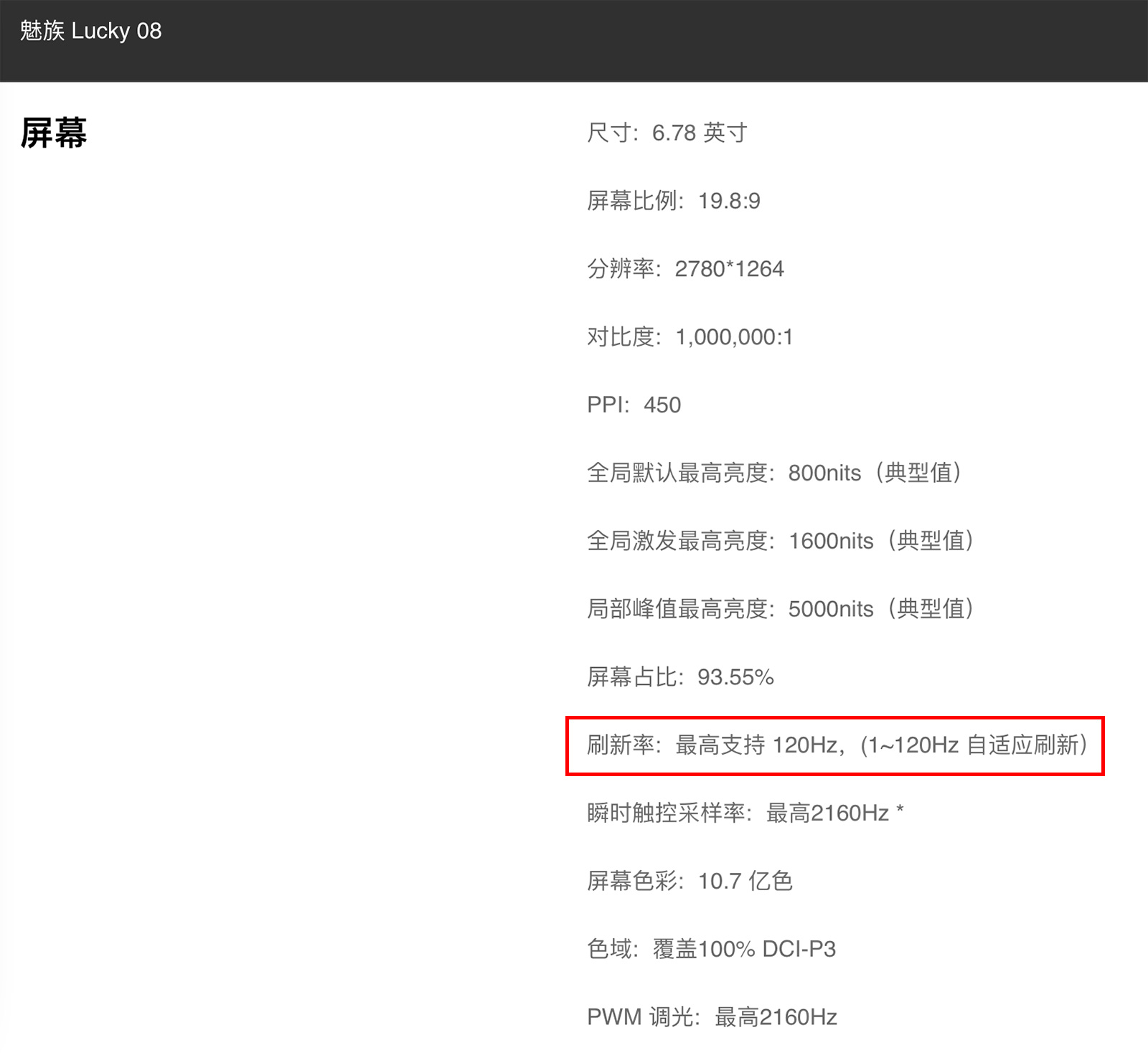Select the PWM 调光 最高2160Hz line
The image size is (1148, 1053).
point(712,1017)
